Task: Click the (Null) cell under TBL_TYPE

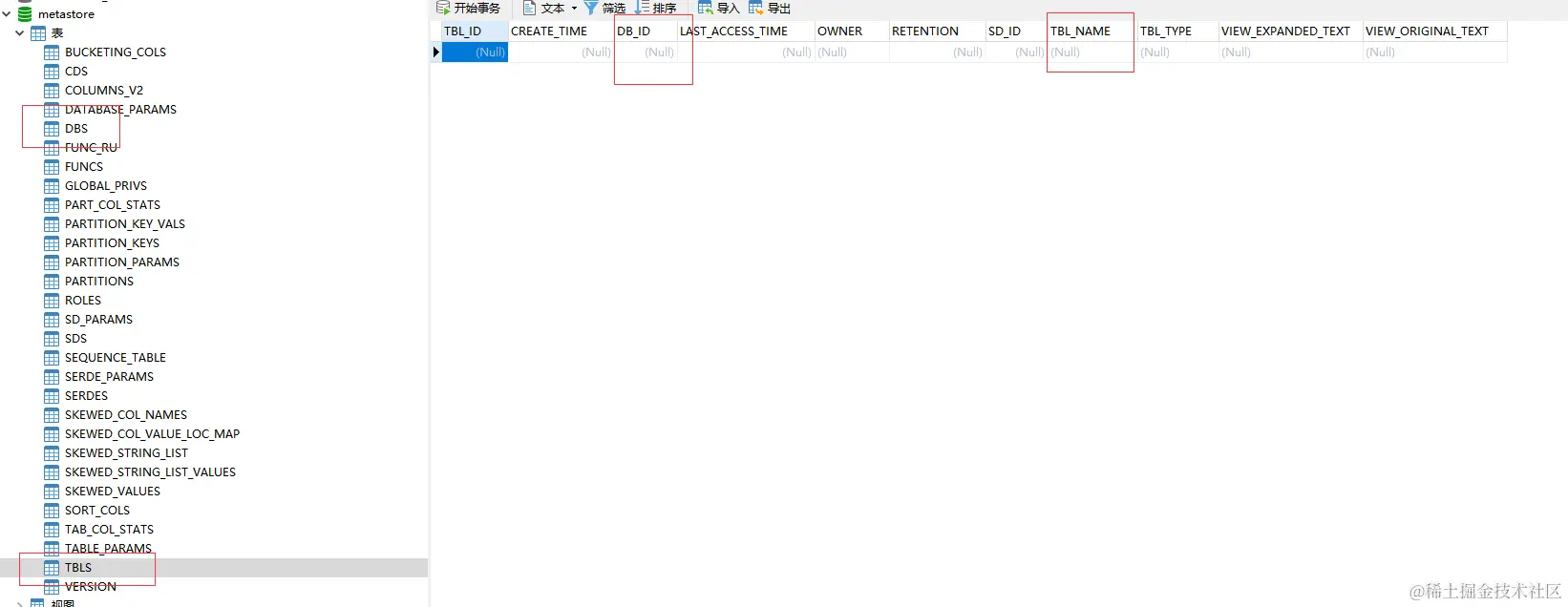Action: point(1177,52)
